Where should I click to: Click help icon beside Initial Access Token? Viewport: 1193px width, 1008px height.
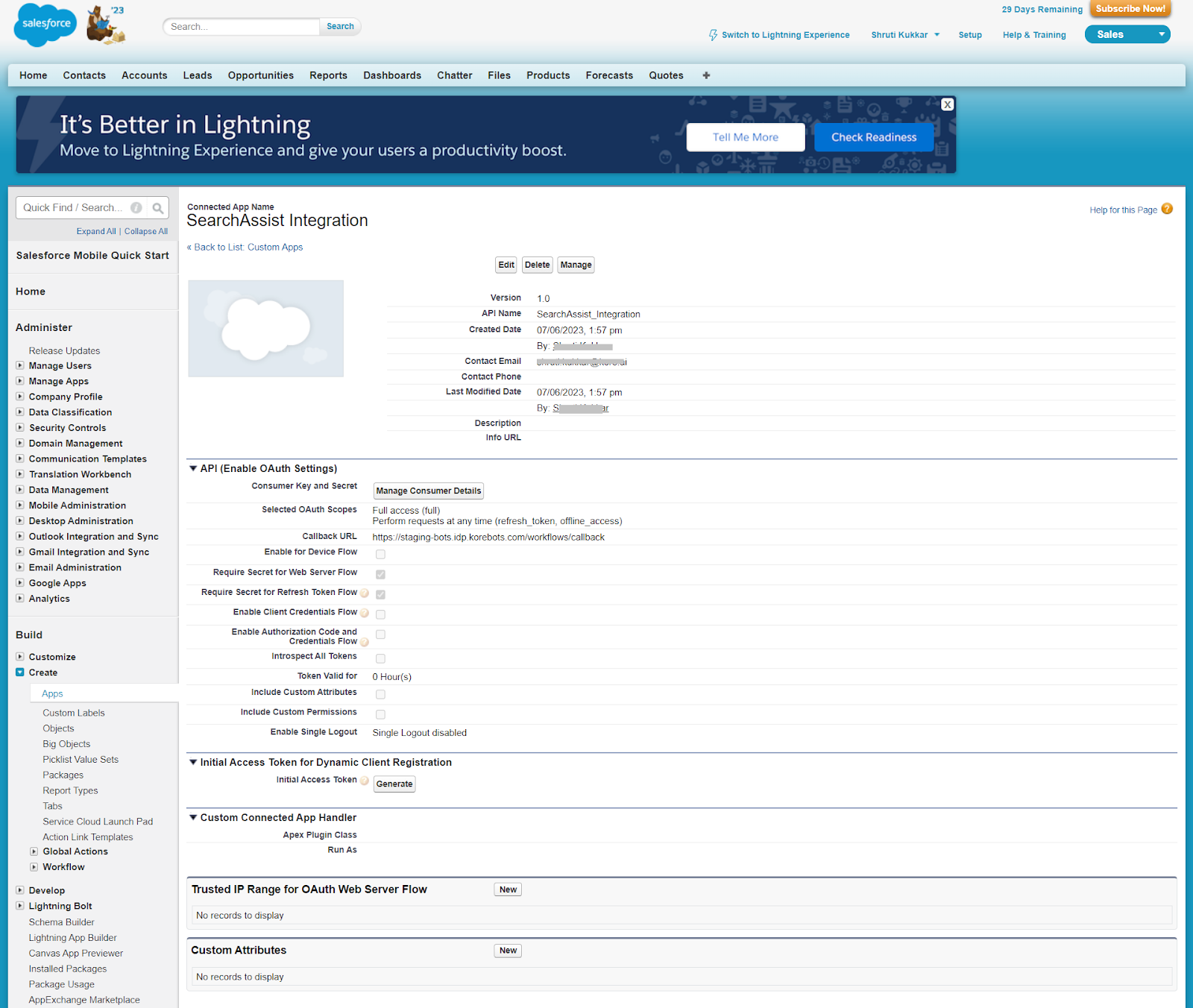tap(365, 781)
